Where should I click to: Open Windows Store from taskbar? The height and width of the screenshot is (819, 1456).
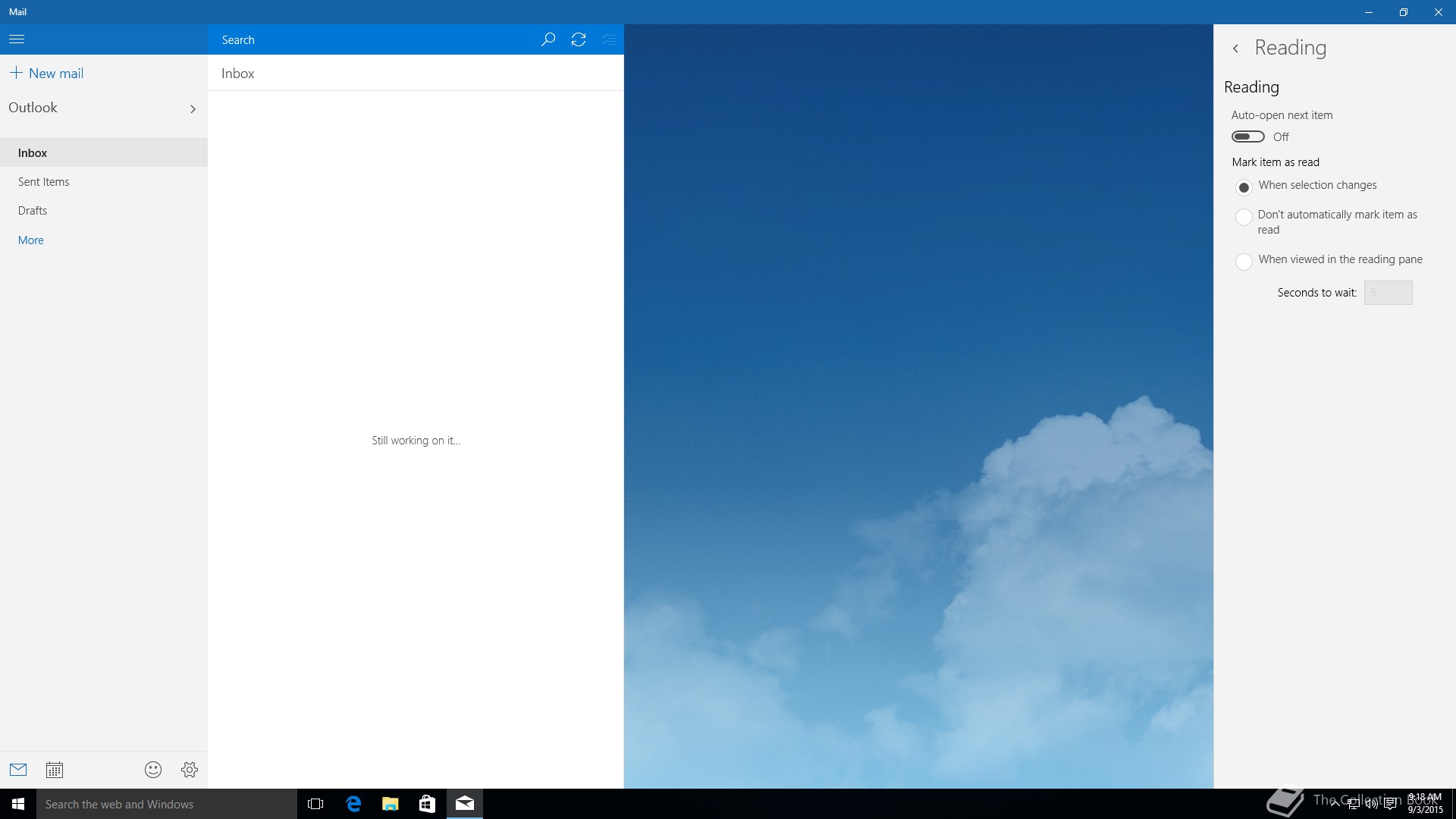(x=428, y=804)
